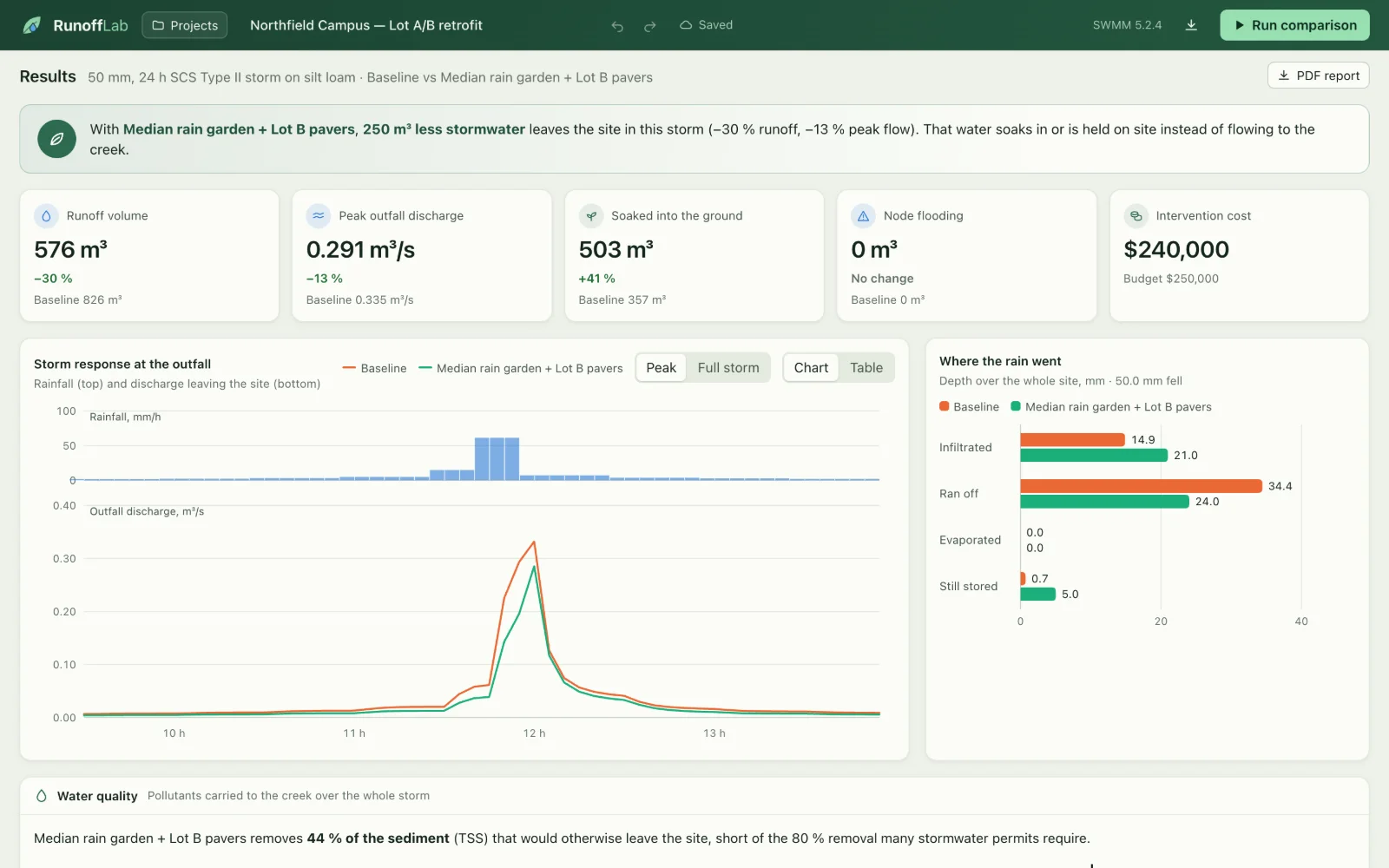Click green Median rain garden swatch in rain legend
1389x868 pixels.
click(1016, 406)
